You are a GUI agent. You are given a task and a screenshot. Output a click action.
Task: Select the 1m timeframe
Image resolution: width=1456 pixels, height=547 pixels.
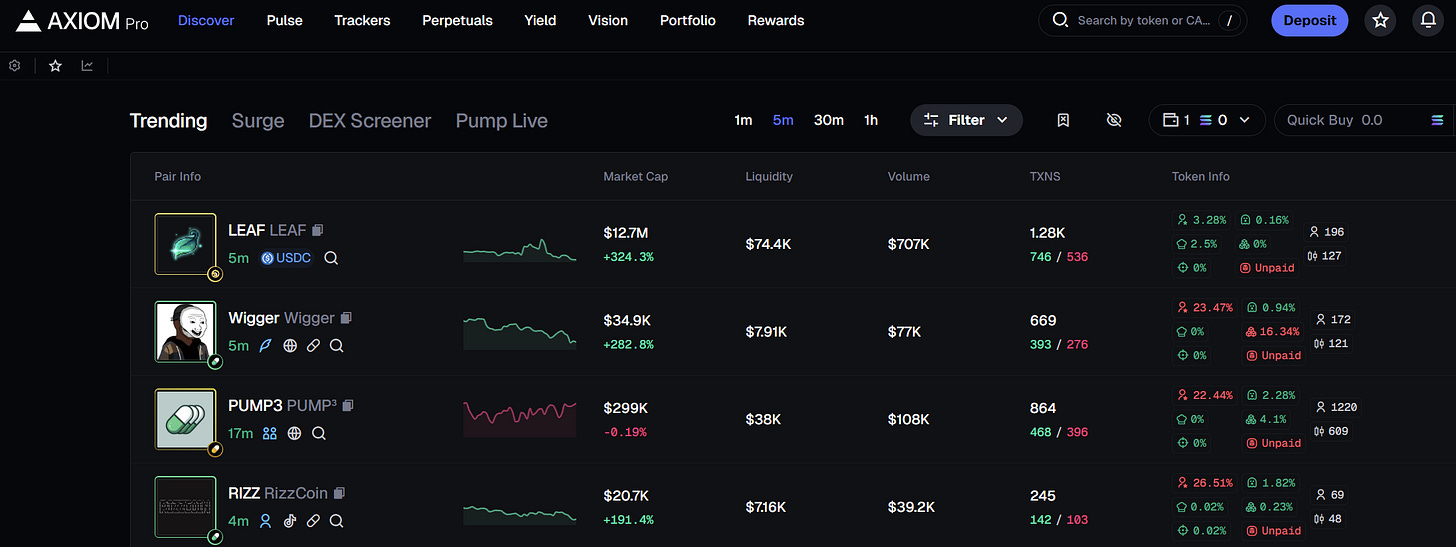click(743, 120)
